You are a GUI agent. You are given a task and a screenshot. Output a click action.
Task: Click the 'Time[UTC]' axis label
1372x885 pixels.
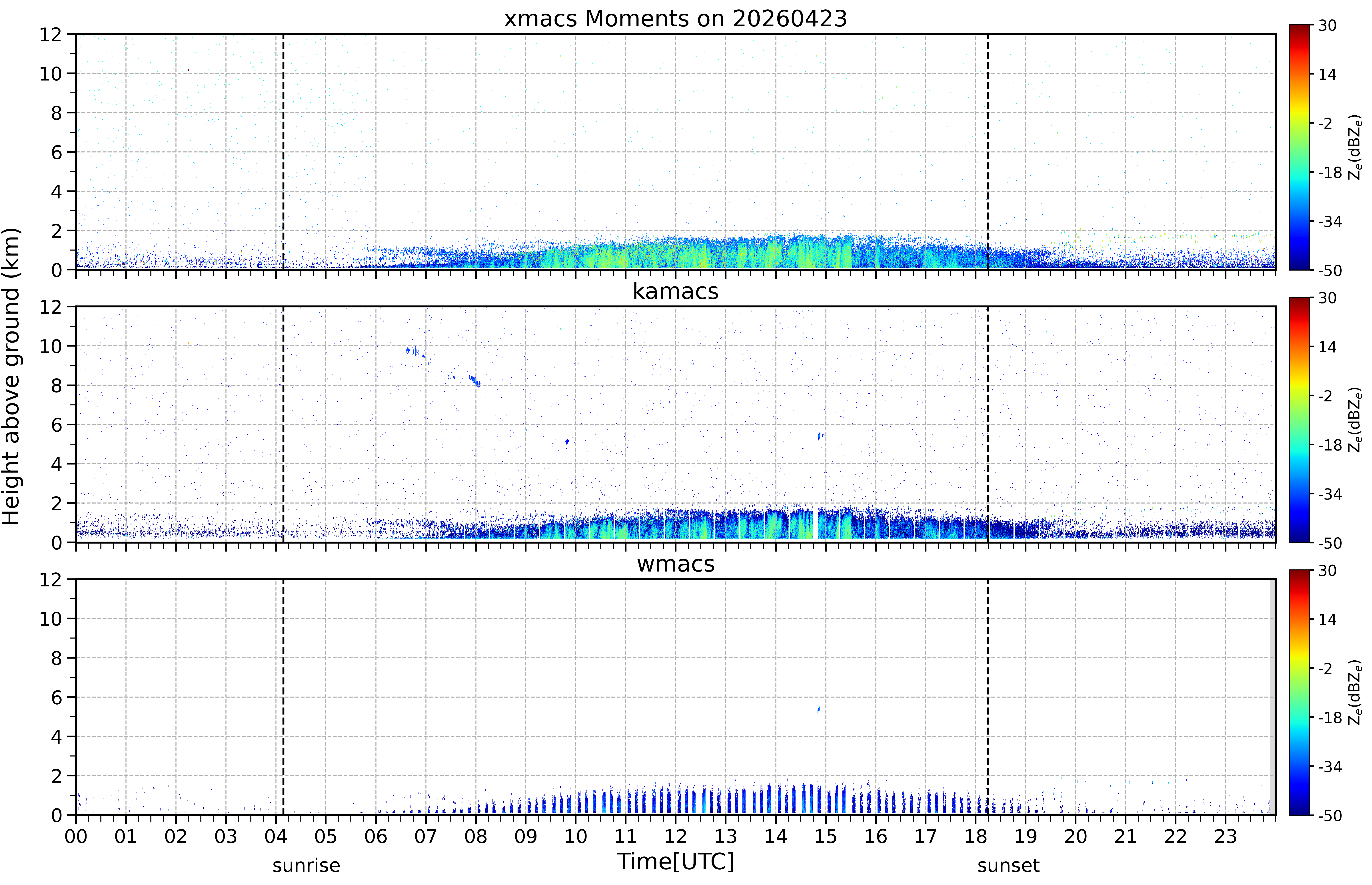pos(675,861)
